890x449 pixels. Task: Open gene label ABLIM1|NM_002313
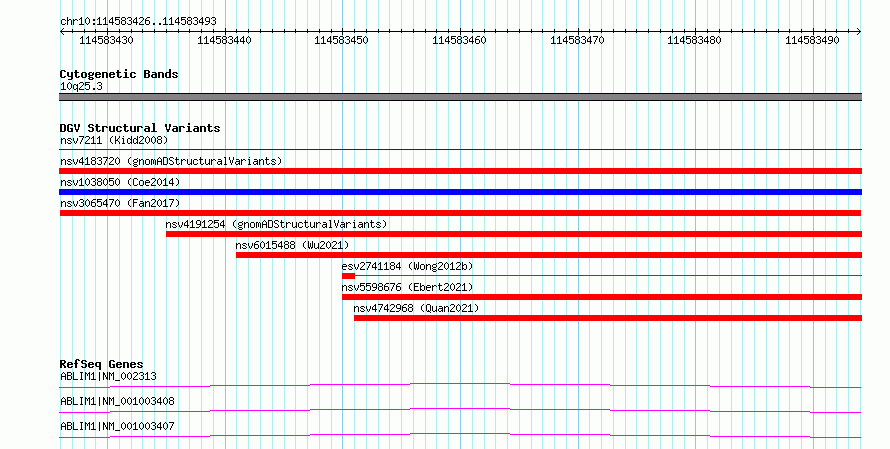coord(108,376)
